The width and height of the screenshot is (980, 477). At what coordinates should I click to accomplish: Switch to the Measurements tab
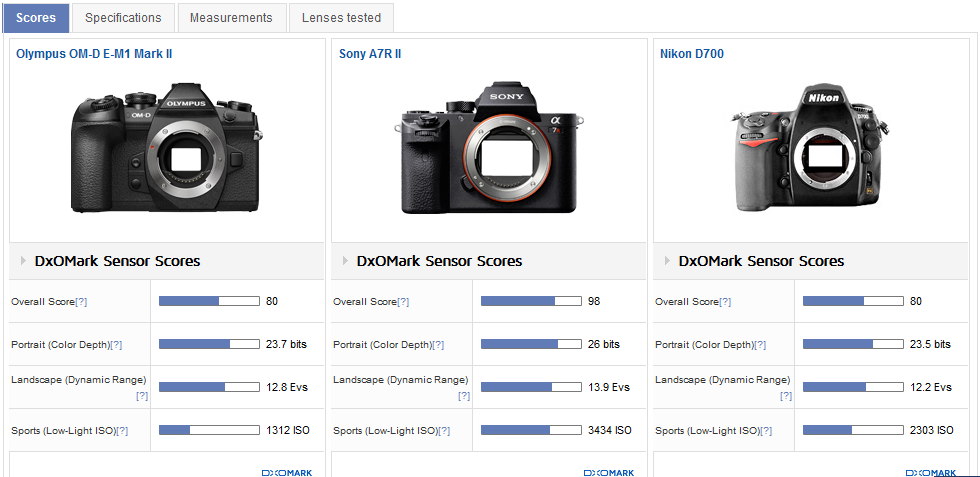tap(231, 18)
